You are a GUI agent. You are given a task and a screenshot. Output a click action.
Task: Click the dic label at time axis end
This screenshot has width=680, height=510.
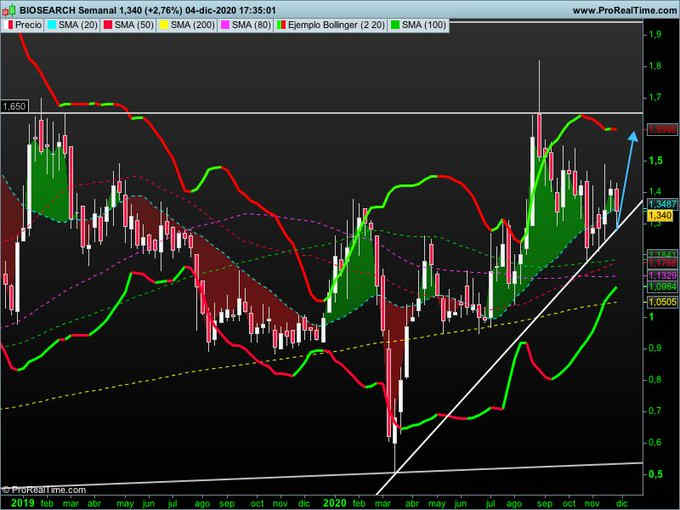click(622, 503)
